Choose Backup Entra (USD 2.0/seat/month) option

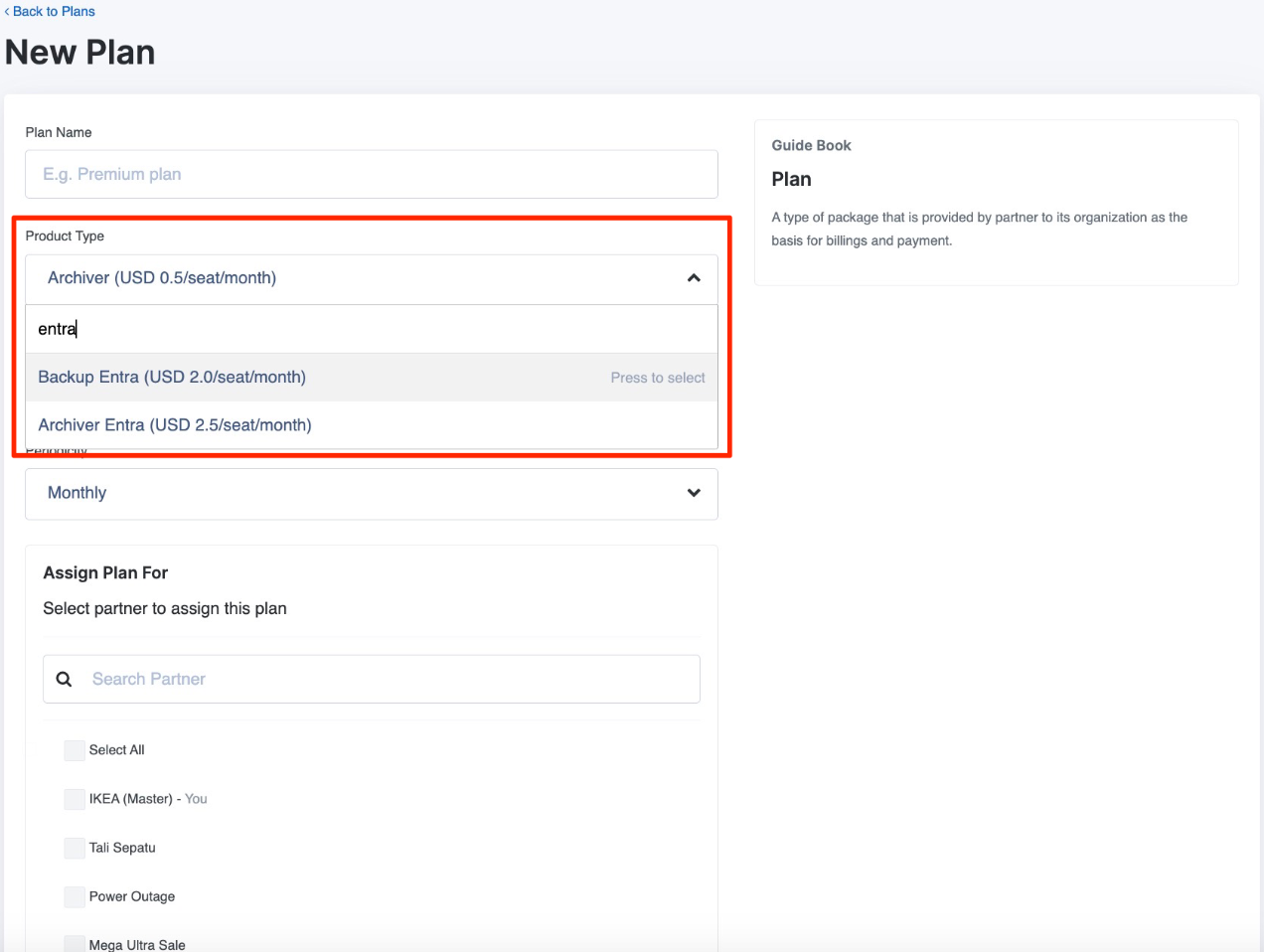[172, 378]
